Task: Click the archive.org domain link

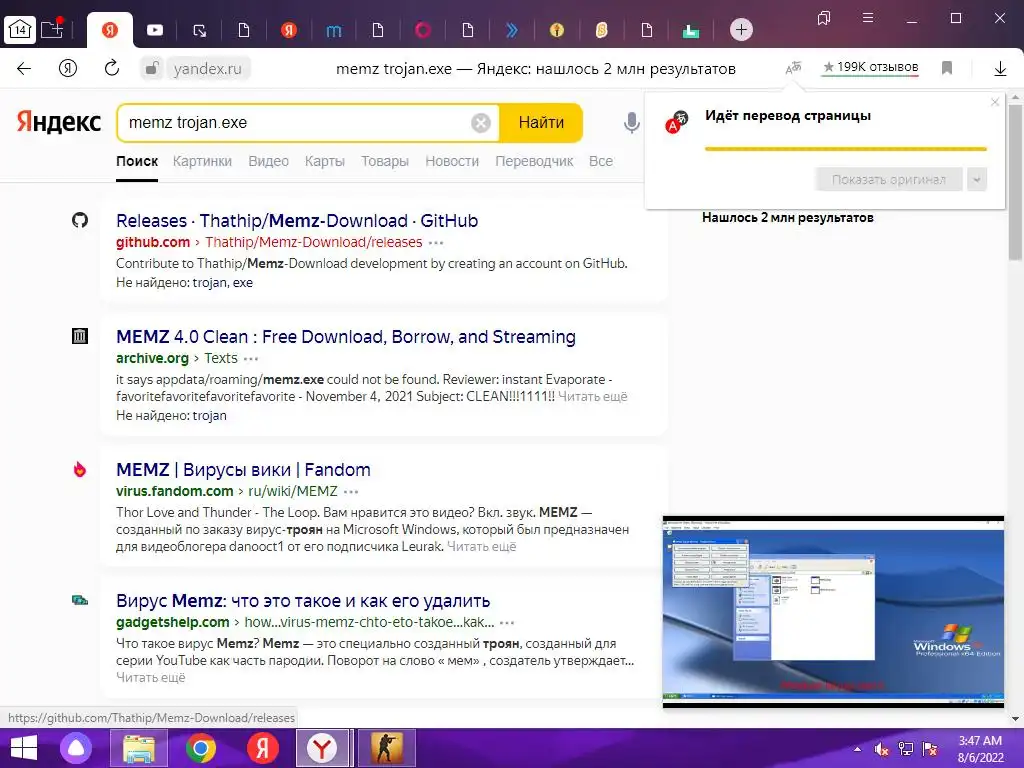Action: tap(152, 359)
